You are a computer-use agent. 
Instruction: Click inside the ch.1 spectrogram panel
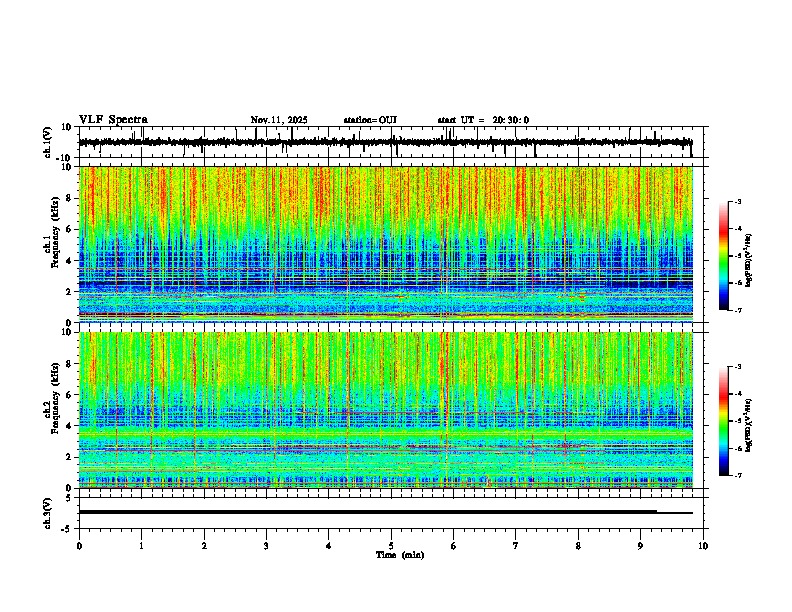[x=386, y=244]
